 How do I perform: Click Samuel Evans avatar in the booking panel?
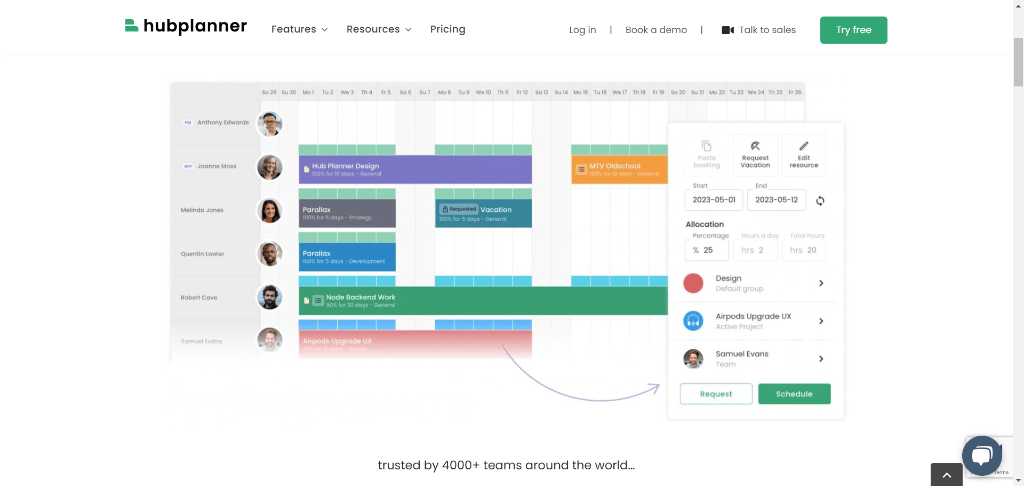pyautogui.click(x=693, y=359)
